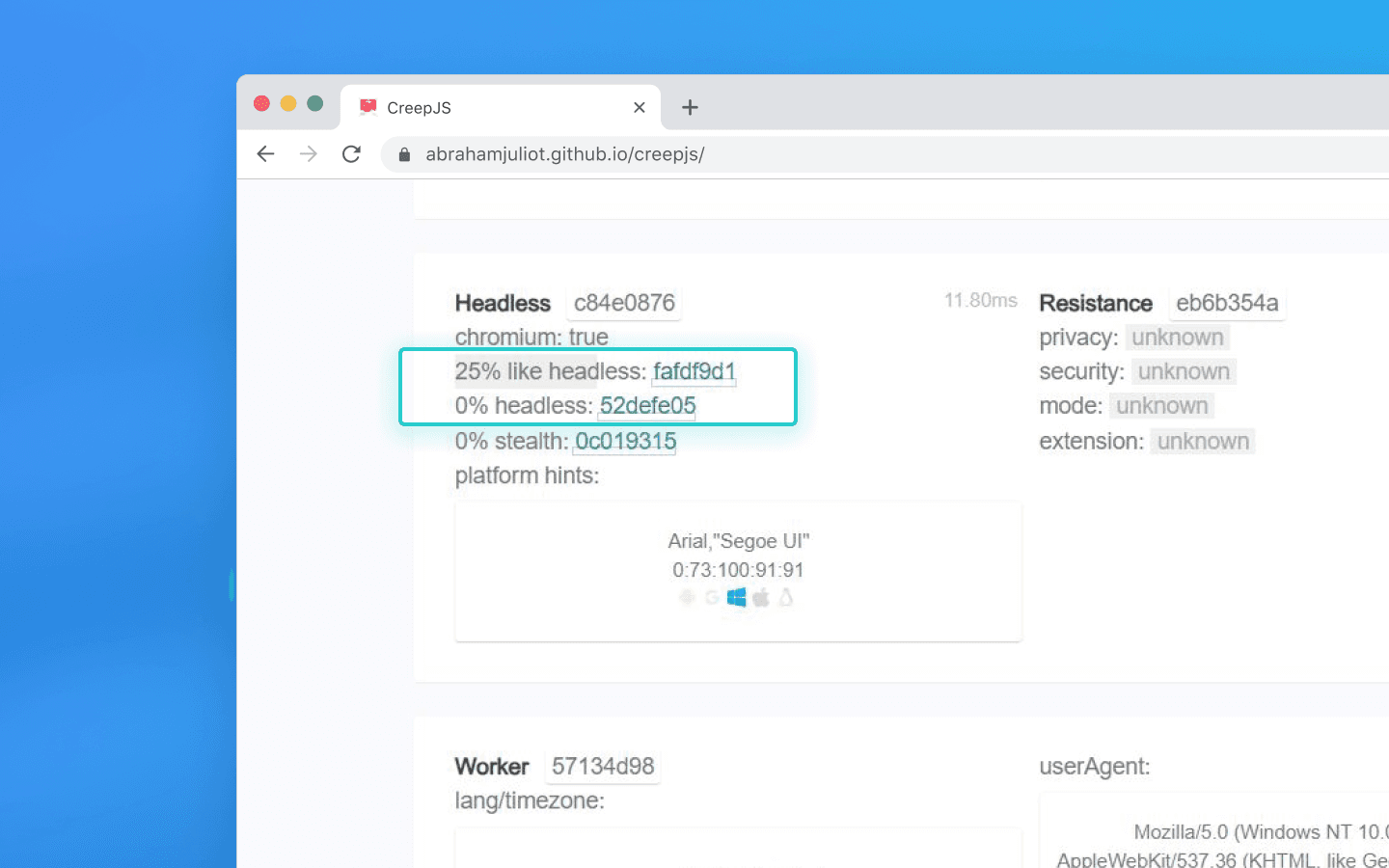Click the red close traffic-light circle

tap(261, 102)
